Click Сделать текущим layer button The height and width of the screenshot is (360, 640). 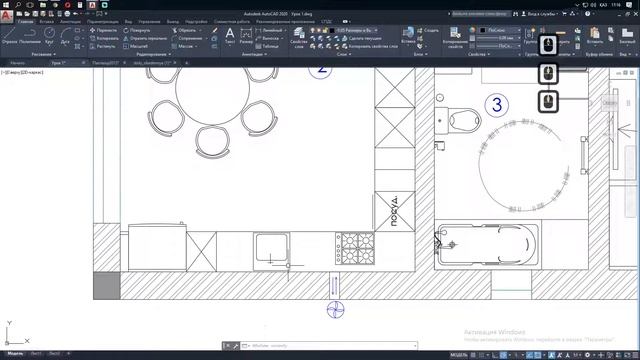coord(361,38)
